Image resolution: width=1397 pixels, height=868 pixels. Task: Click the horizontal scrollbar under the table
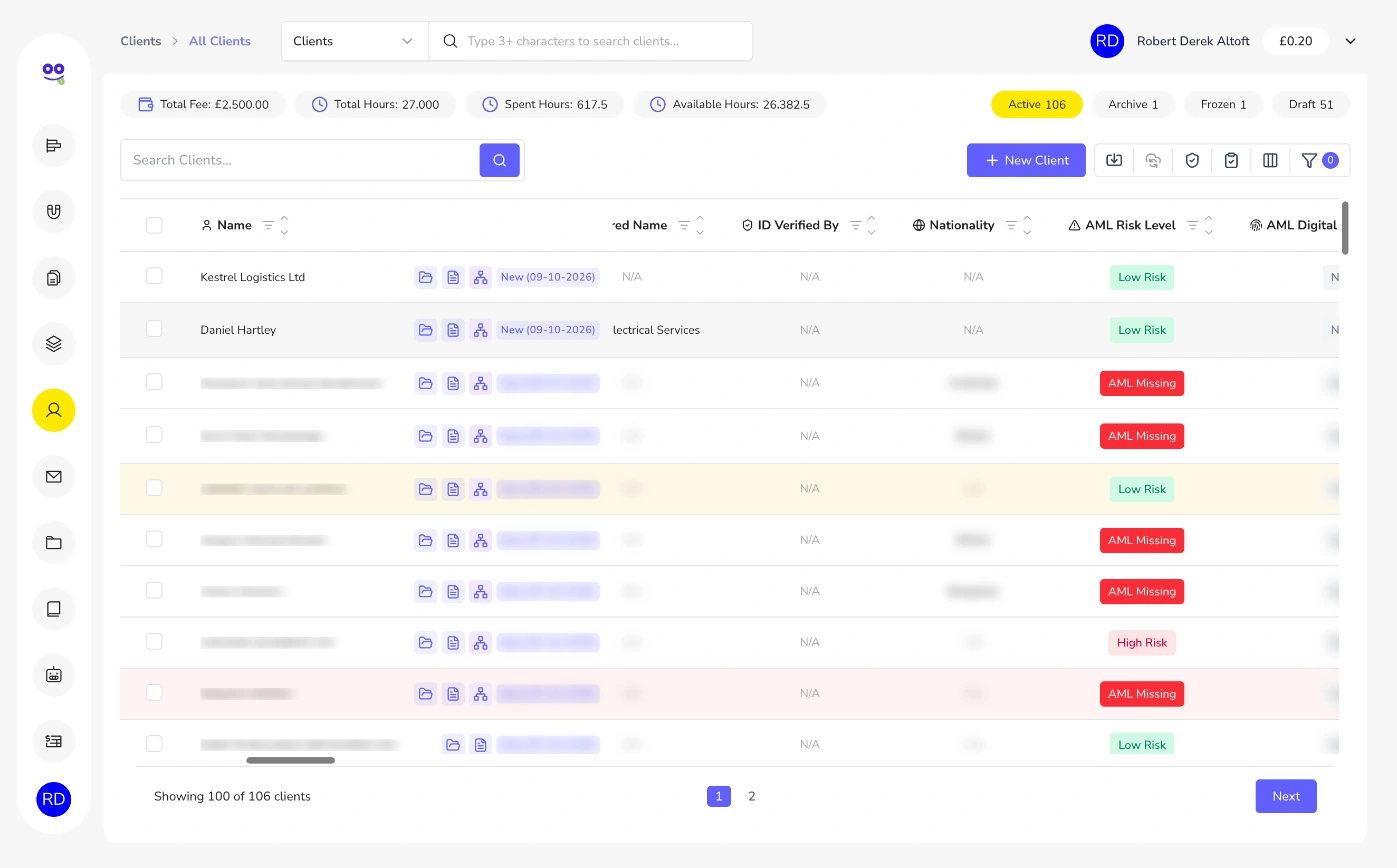(291, 760)
